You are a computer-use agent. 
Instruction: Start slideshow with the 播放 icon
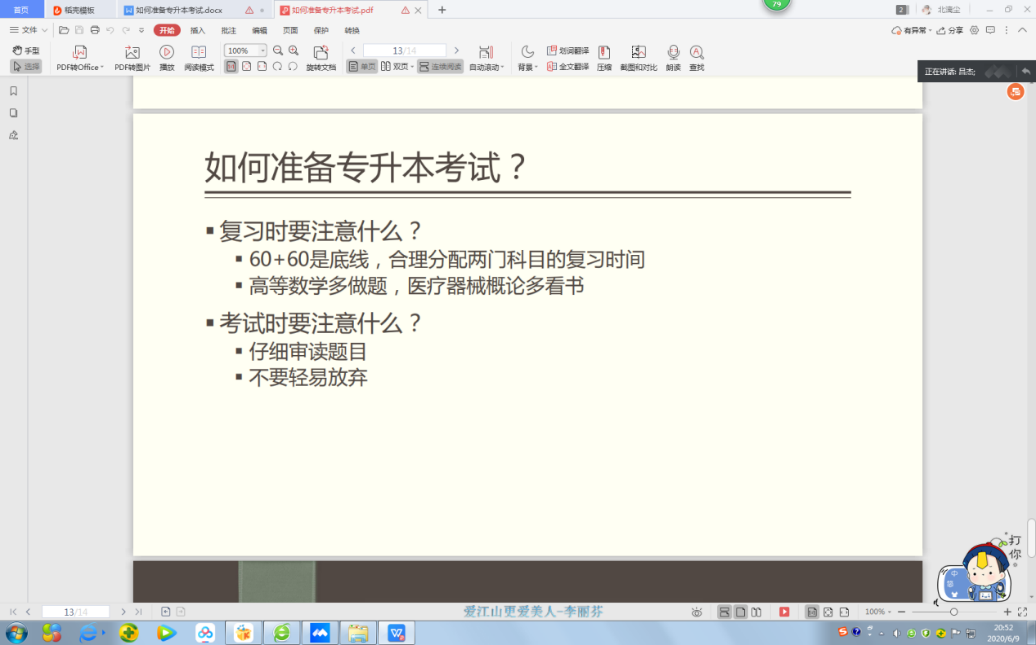[x=167, y=58]
